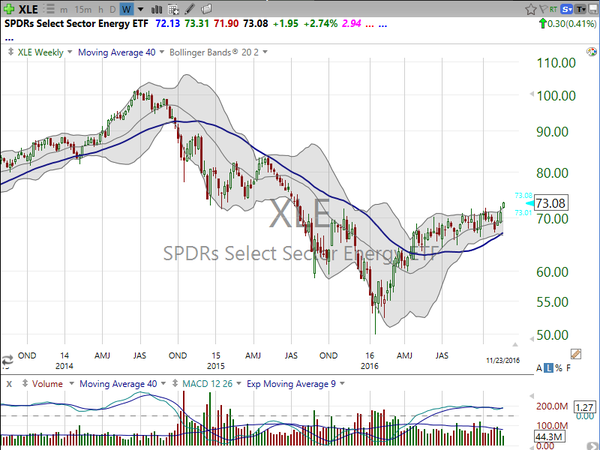Viewport: 600px width, 450px height.
Task: Open the XLE Weekly plot dropdown
Action: [70, 52]
